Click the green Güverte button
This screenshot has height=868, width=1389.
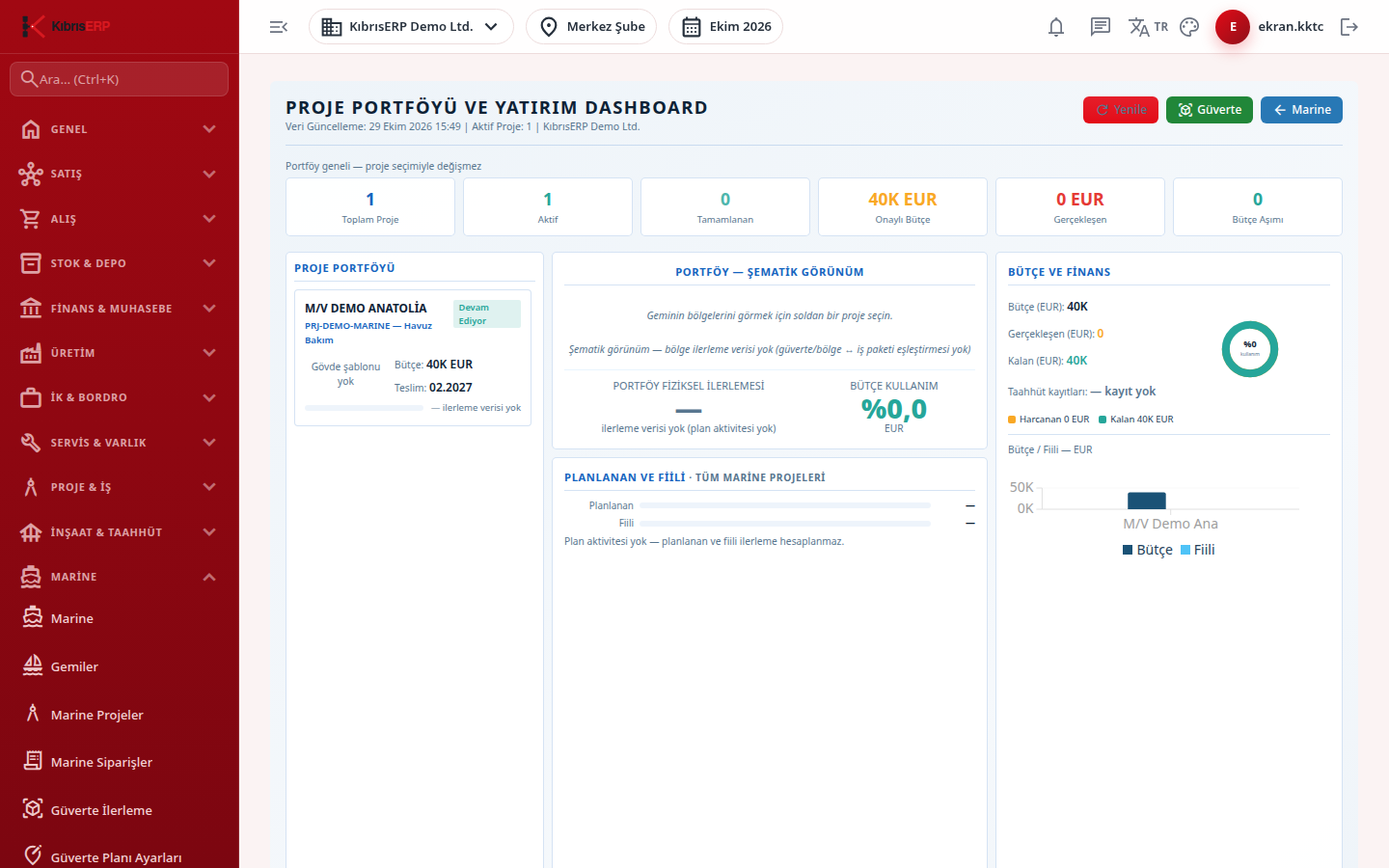click(x=1210, y=110)
